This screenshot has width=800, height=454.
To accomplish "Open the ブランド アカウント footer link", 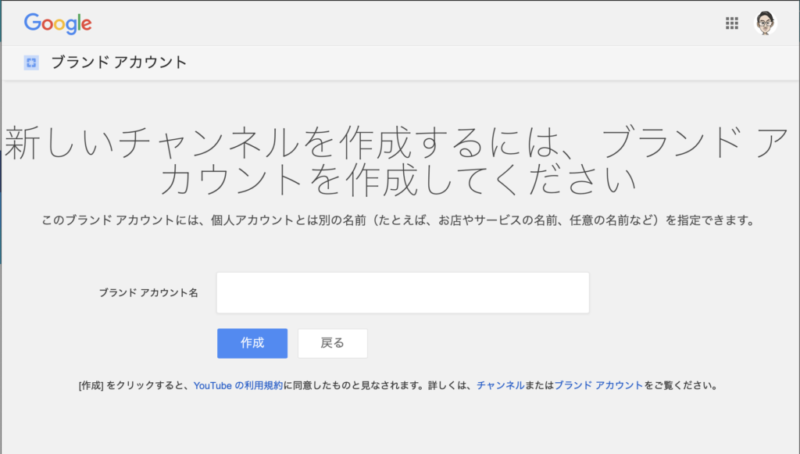I will click(x=598, y=384).
